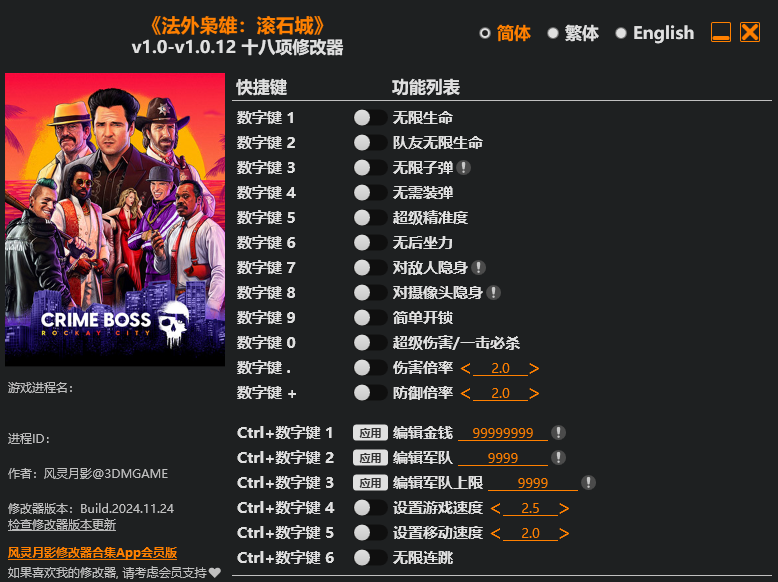Click the Ctrl+数字键 6 hotkey label
The image size is (778, 582).
click(285, 558)
